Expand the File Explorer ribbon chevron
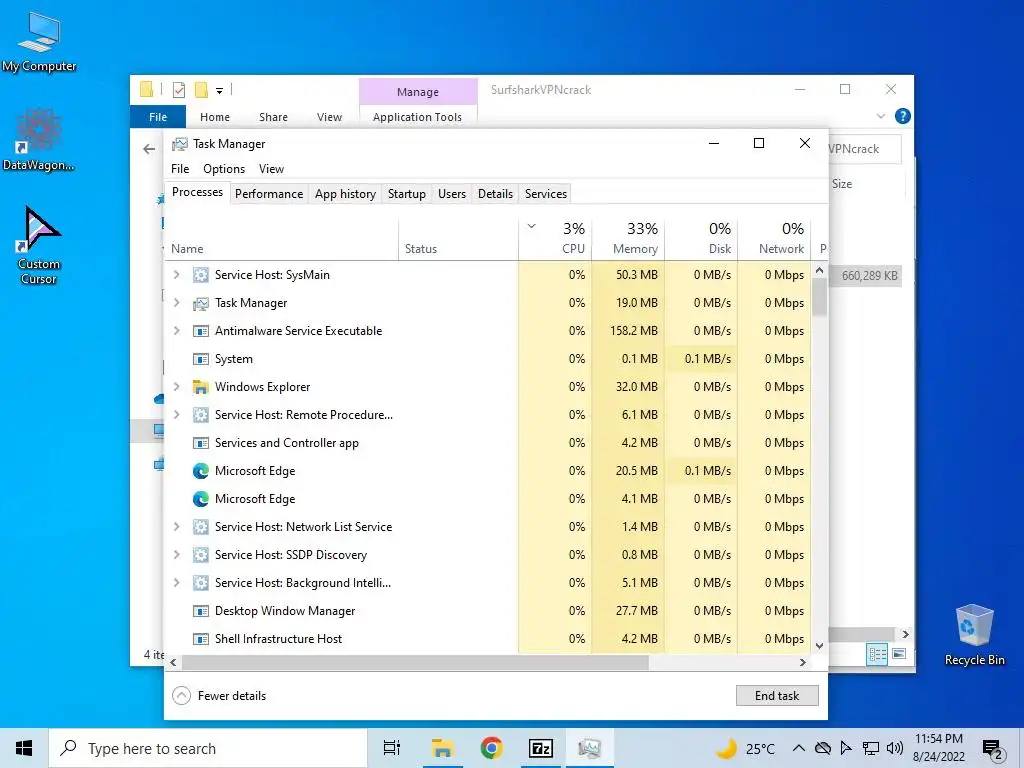This screenshot has height=768, width=1024. click(x=881, y=116)
